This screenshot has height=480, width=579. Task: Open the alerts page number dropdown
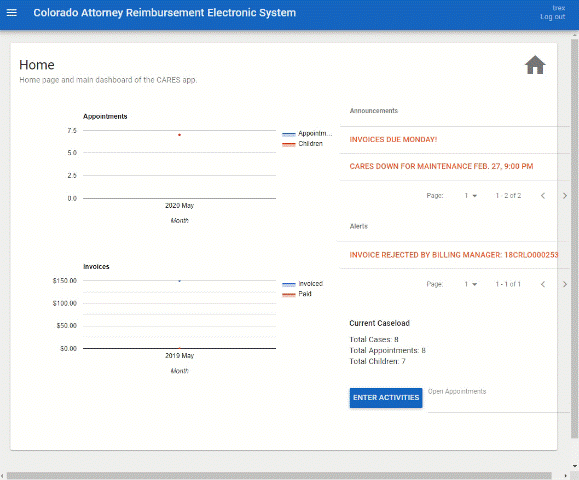click(x=470, y=284)
